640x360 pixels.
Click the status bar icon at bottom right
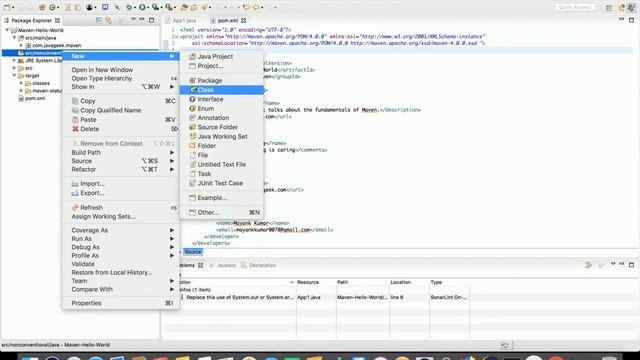pyautogui.click(x=504, y=345)
